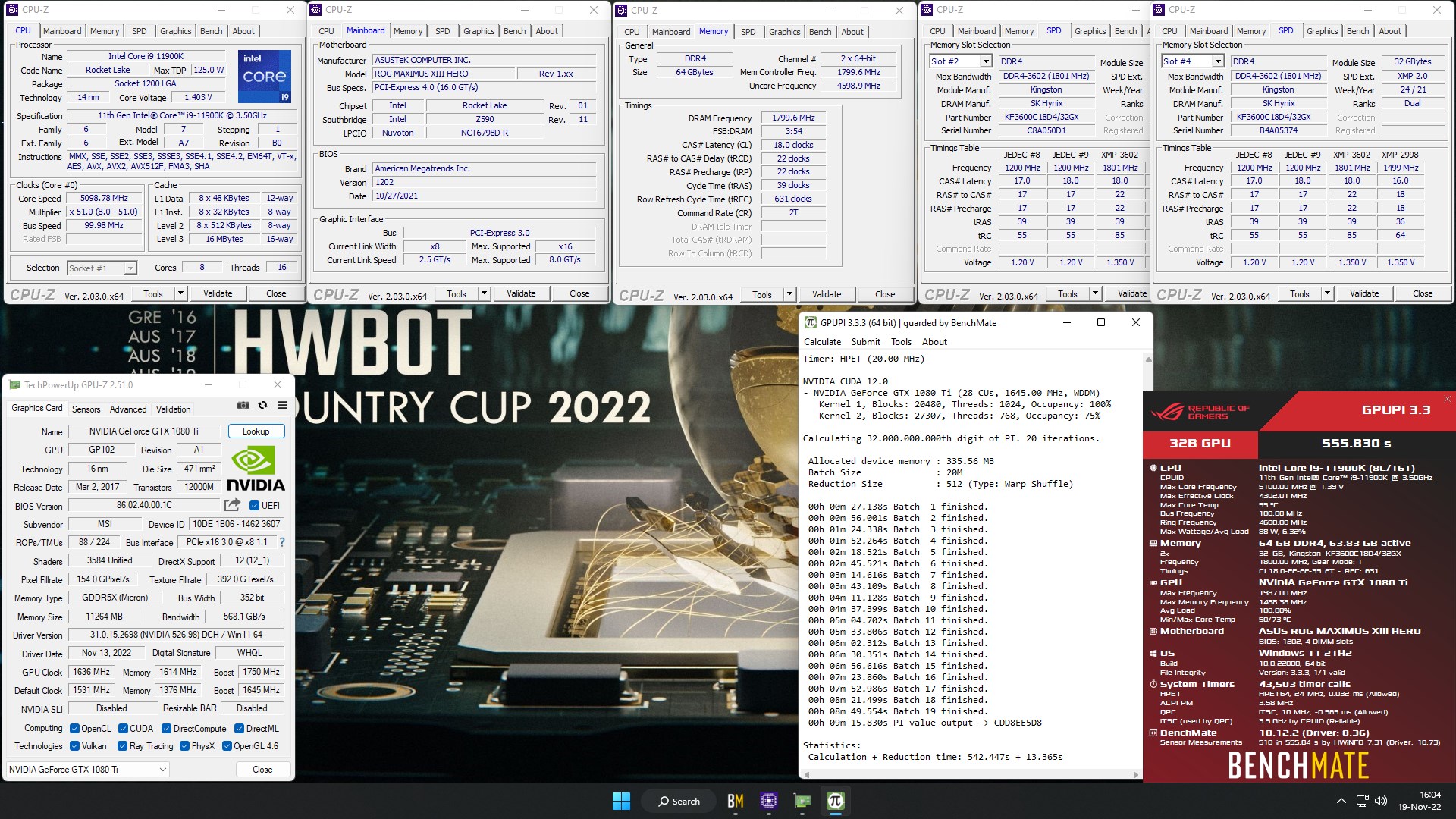Click the GPUPI vertical scrollbar up arrow

coord(1148,359)
